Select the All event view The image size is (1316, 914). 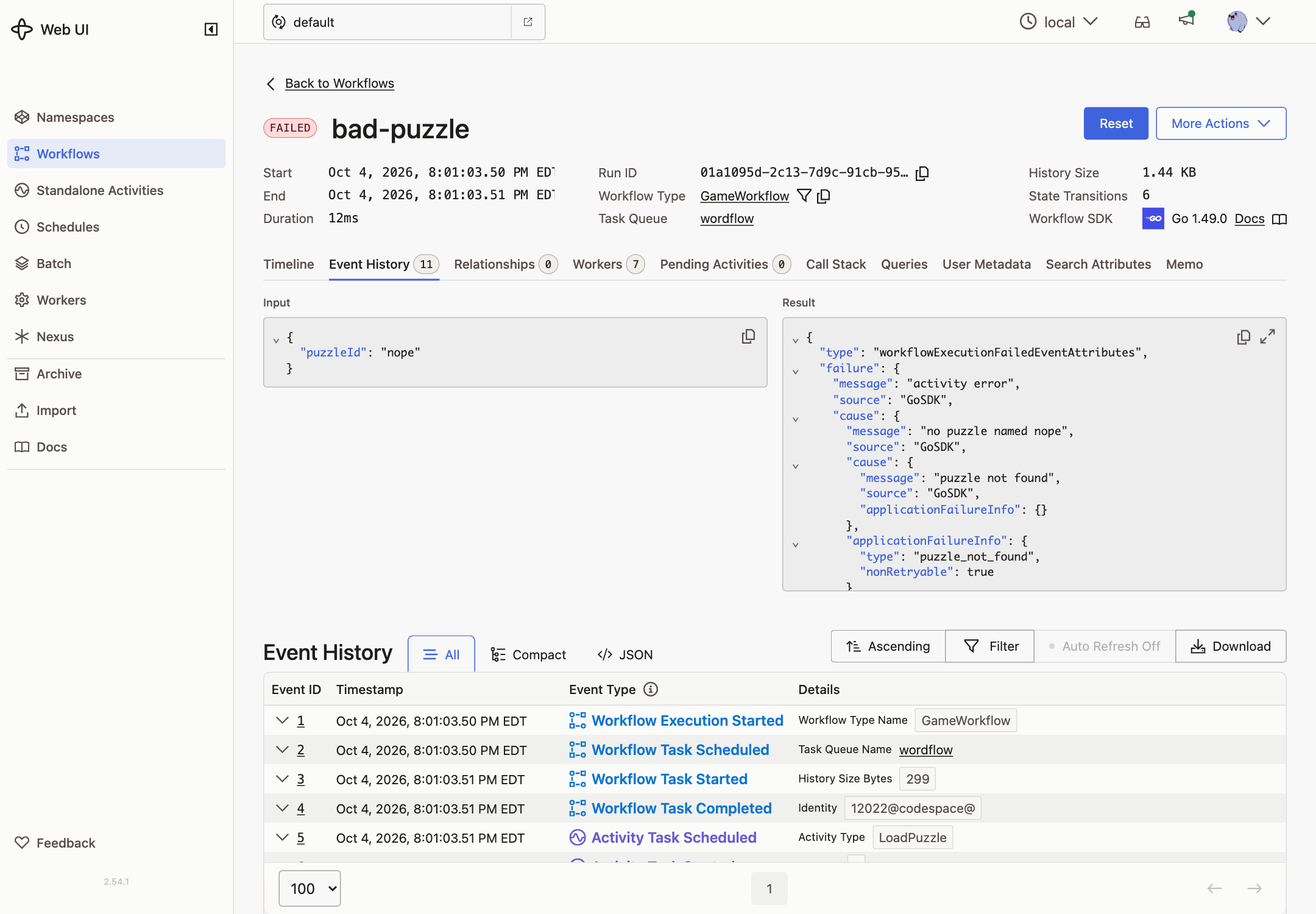(441, 654)
